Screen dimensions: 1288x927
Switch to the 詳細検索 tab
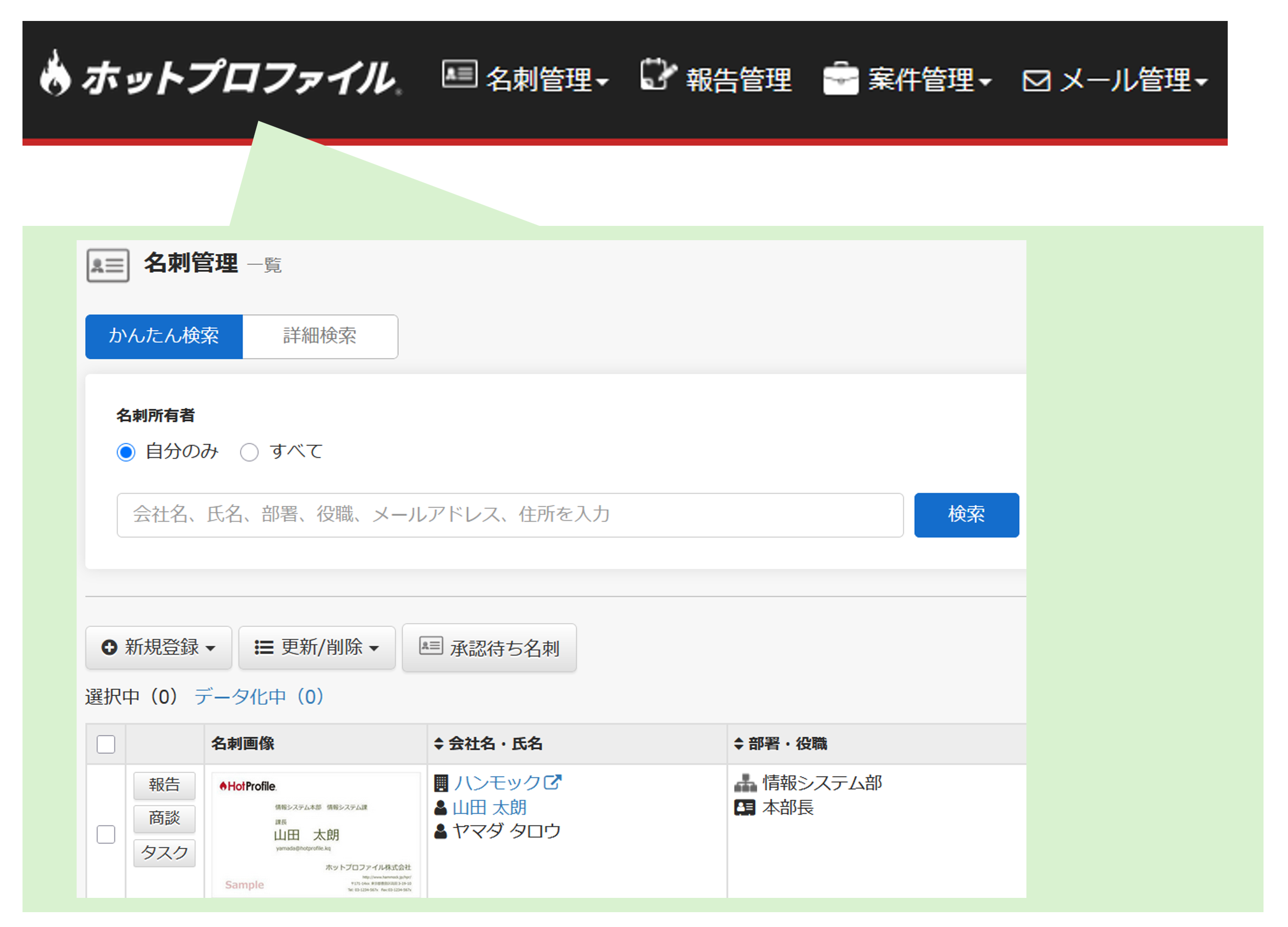coord(320,336)
